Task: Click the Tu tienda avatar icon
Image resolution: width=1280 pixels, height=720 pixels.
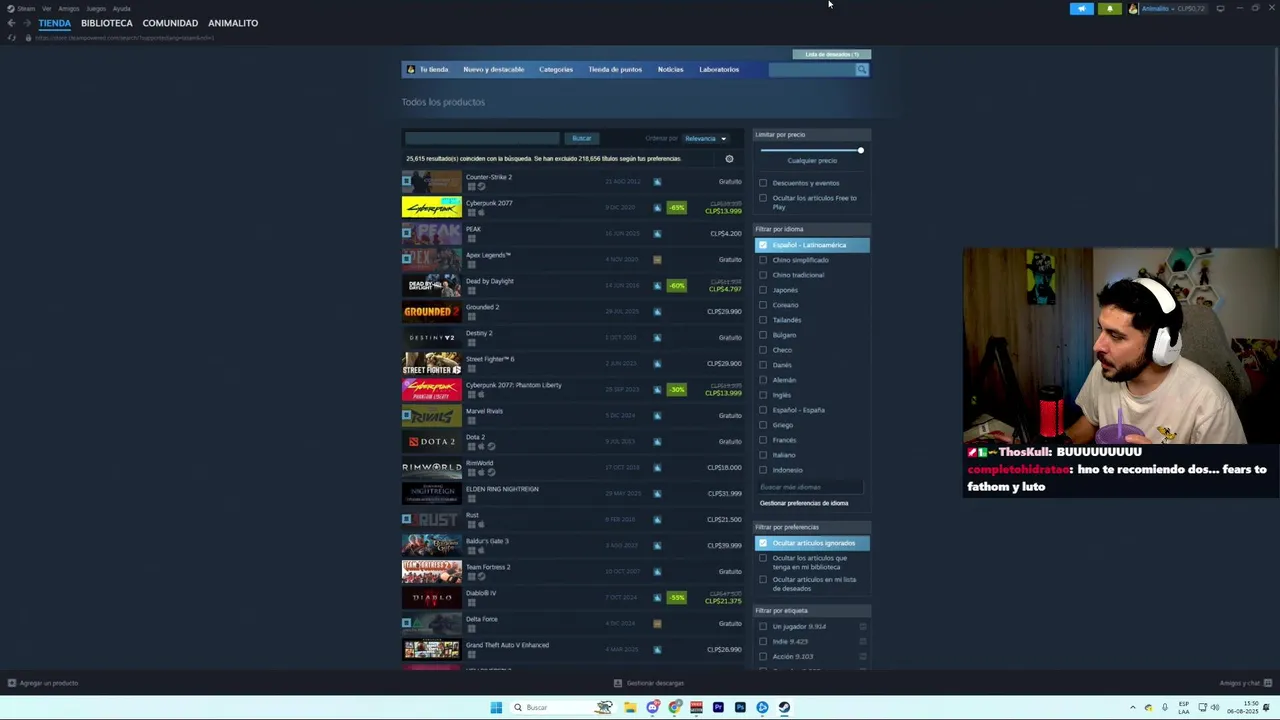Action: pos(410,70)
